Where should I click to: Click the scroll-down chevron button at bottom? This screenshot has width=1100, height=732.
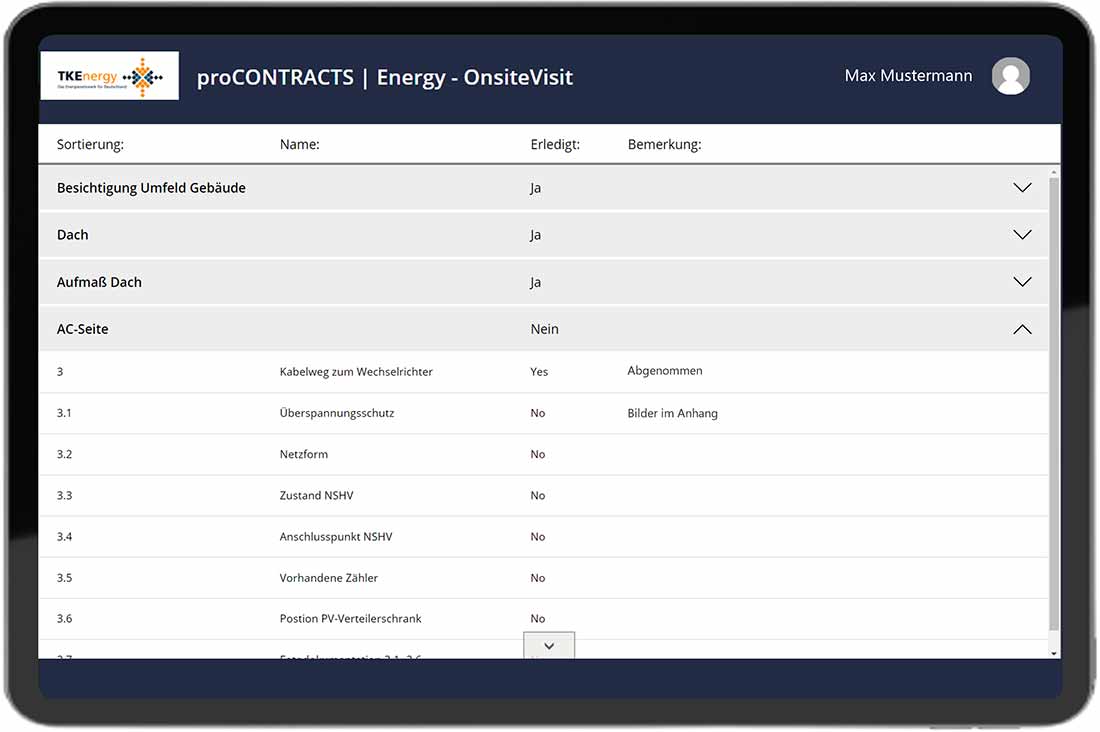(549, 646)
